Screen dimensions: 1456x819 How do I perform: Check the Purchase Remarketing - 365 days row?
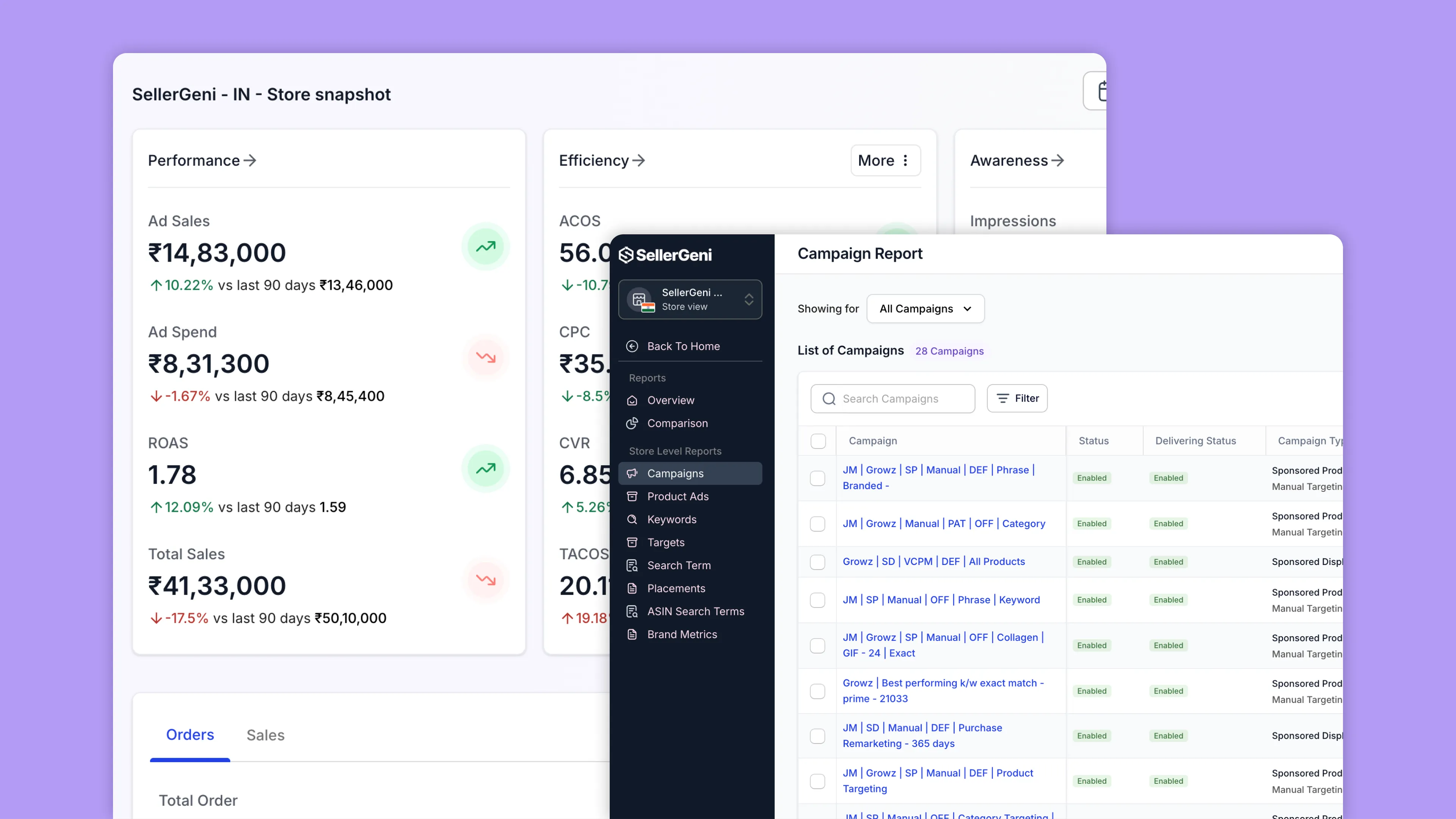point(818,736)
